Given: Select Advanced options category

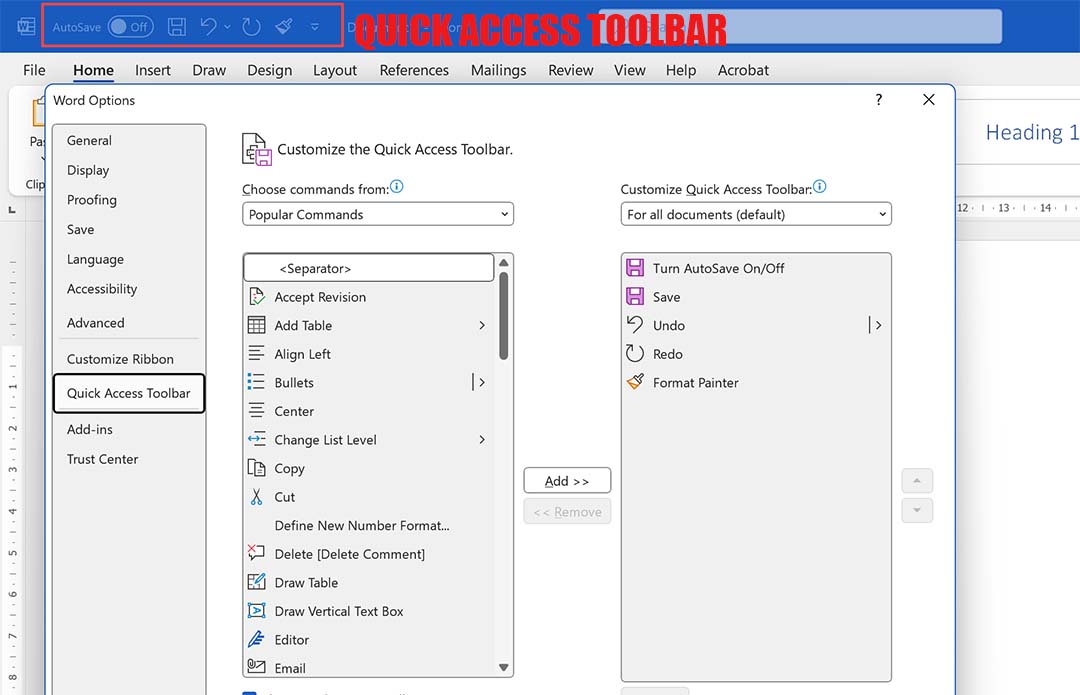Looking at the screenshot, I should point(129,322).
